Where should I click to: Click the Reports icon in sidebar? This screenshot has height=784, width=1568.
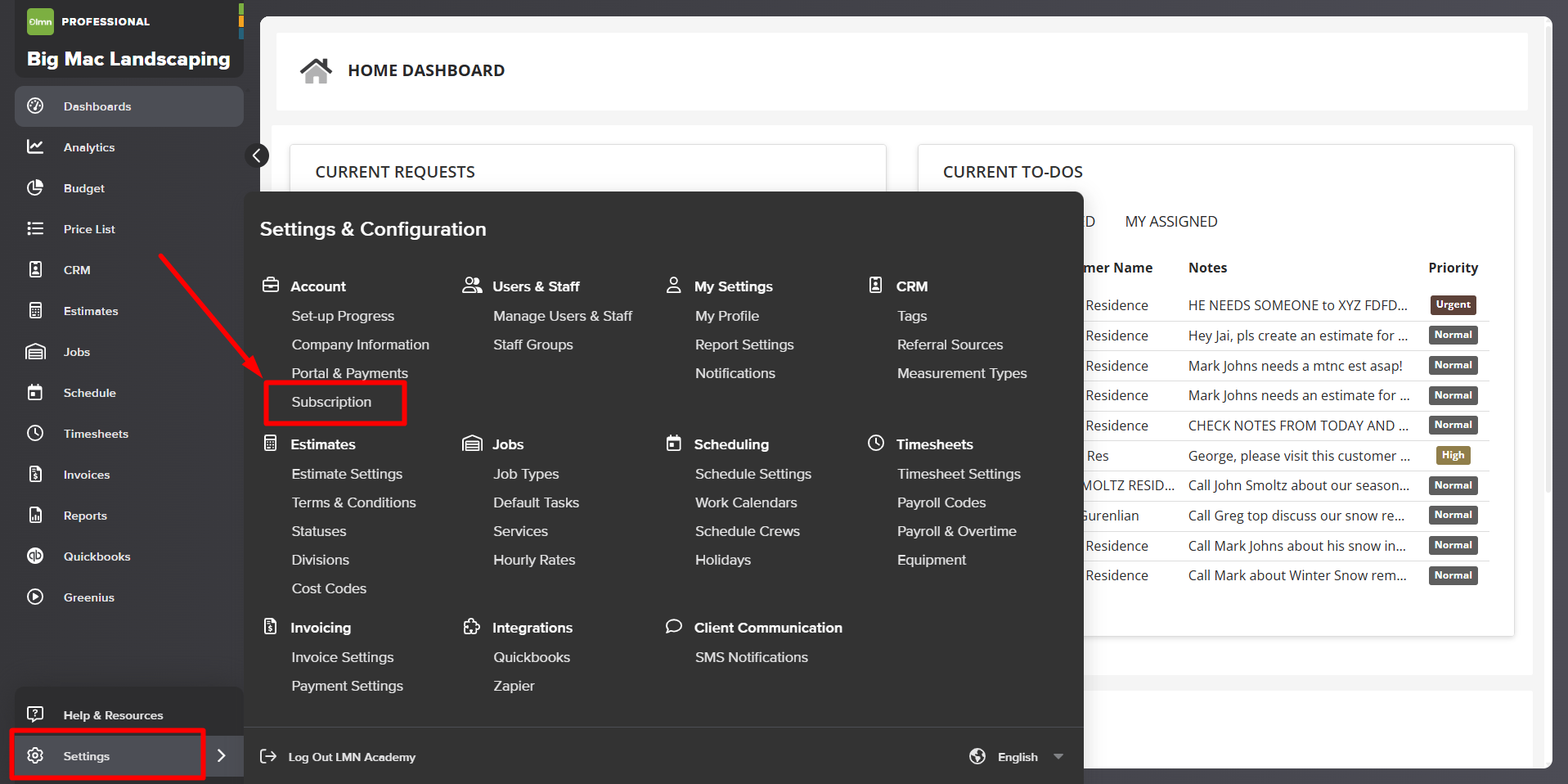click(35, 515)
